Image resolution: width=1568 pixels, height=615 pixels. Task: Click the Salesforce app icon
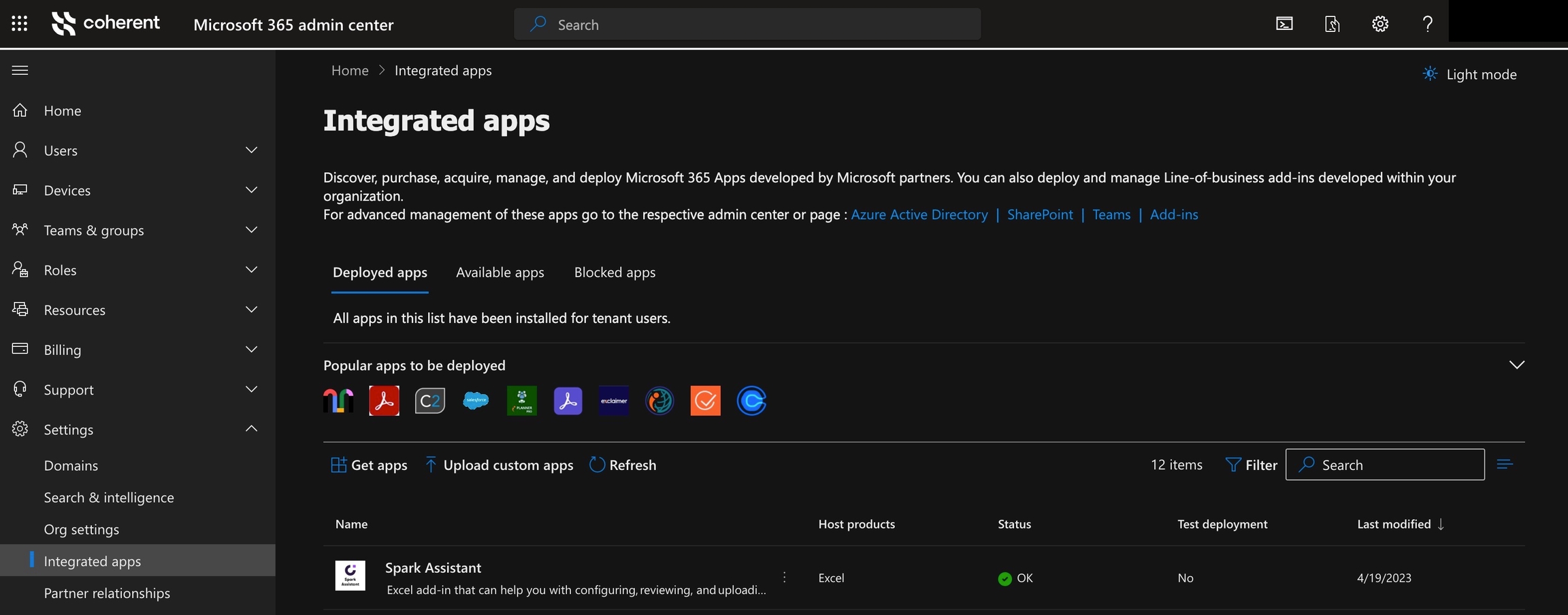[x=476, y=401]
